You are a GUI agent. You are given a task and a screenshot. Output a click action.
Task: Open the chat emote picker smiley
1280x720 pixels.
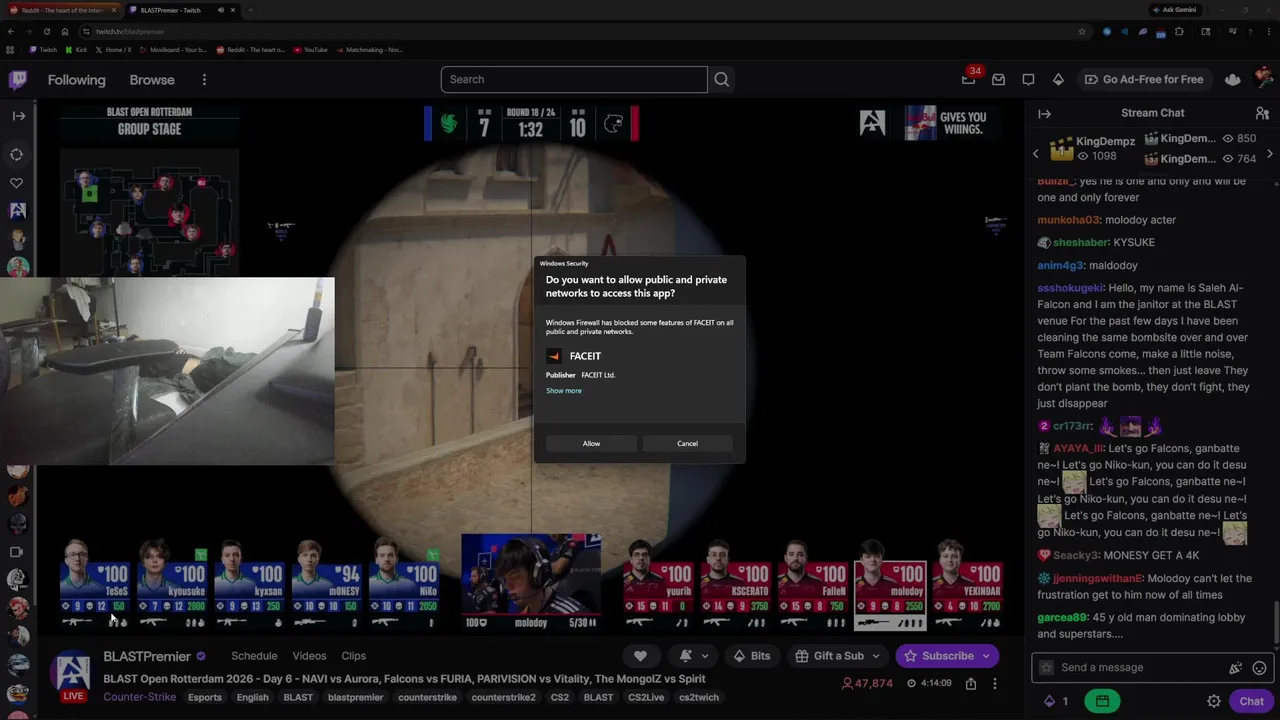tap(1259, 668)
